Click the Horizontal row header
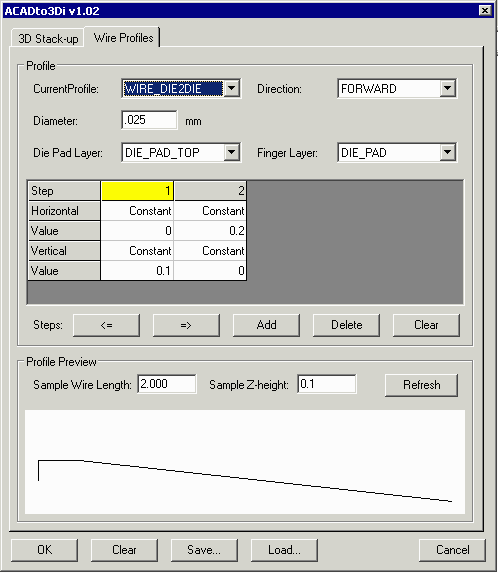This screenshot has height=573, width=498. click(64, 211)
